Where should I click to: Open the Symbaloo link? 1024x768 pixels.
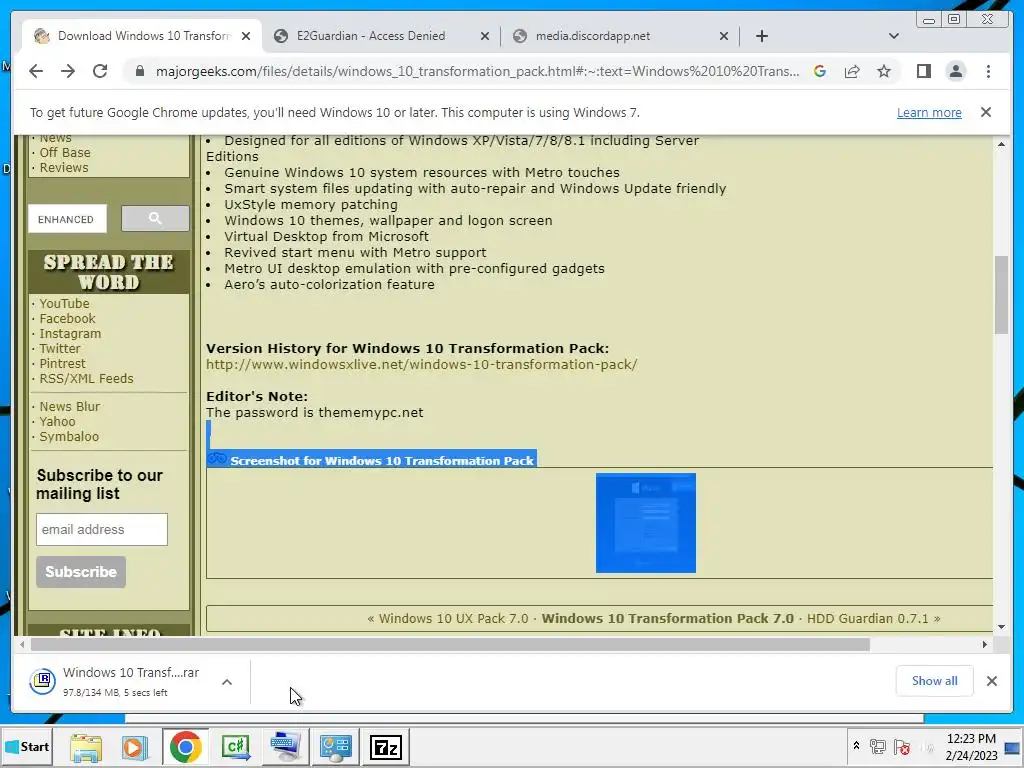tap(69, 437)
